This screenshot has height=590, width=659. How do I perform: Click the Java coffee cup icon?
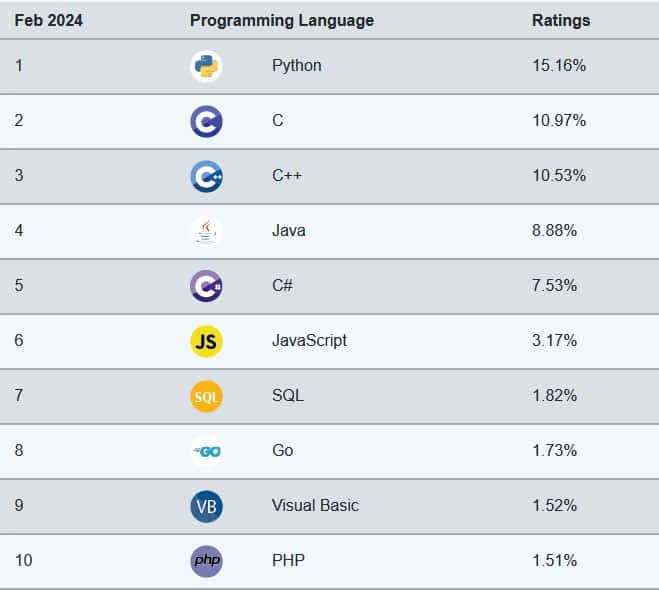206,231
